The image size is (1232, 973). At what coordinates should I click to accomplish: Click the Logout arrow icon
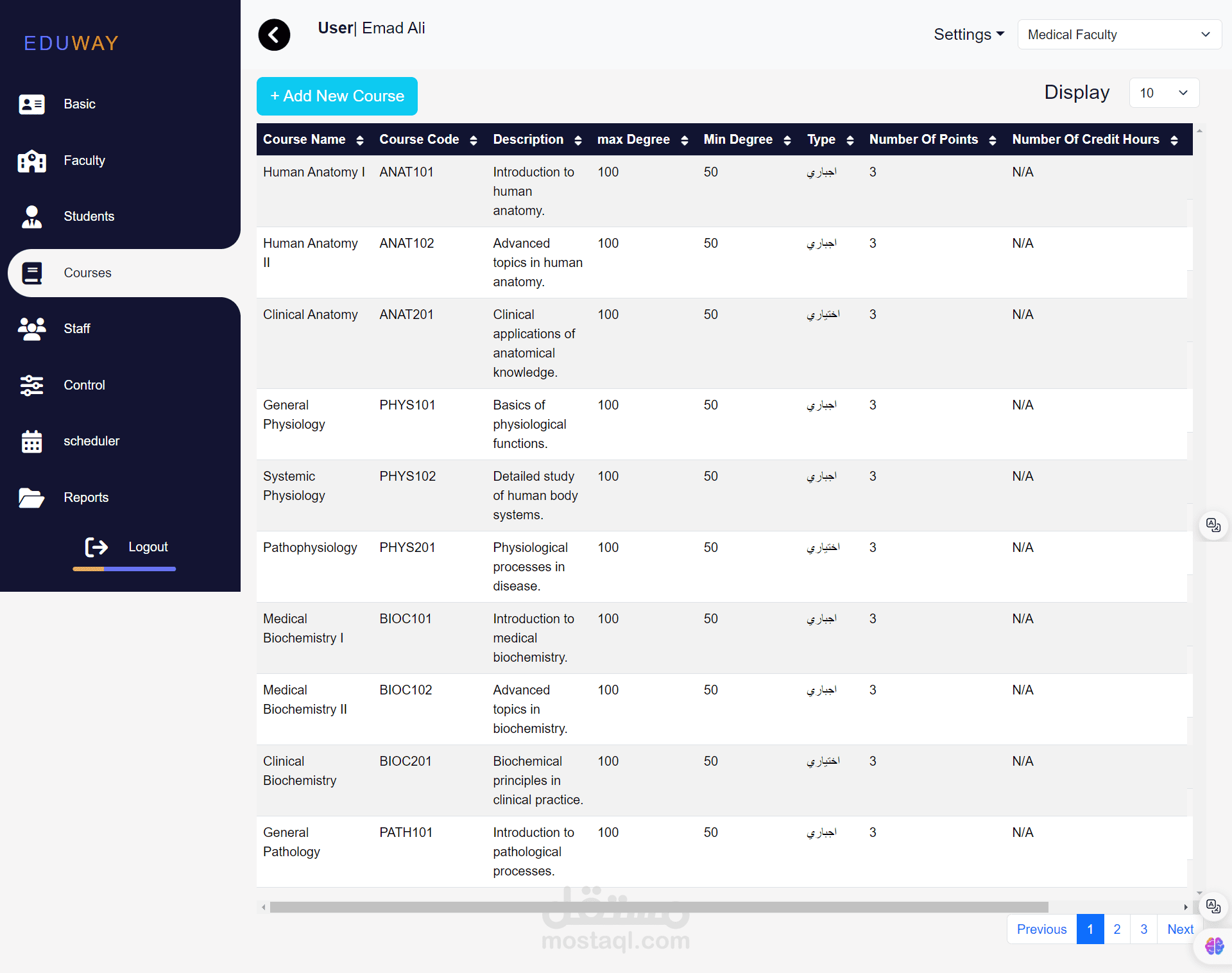(x=96, y=547)
